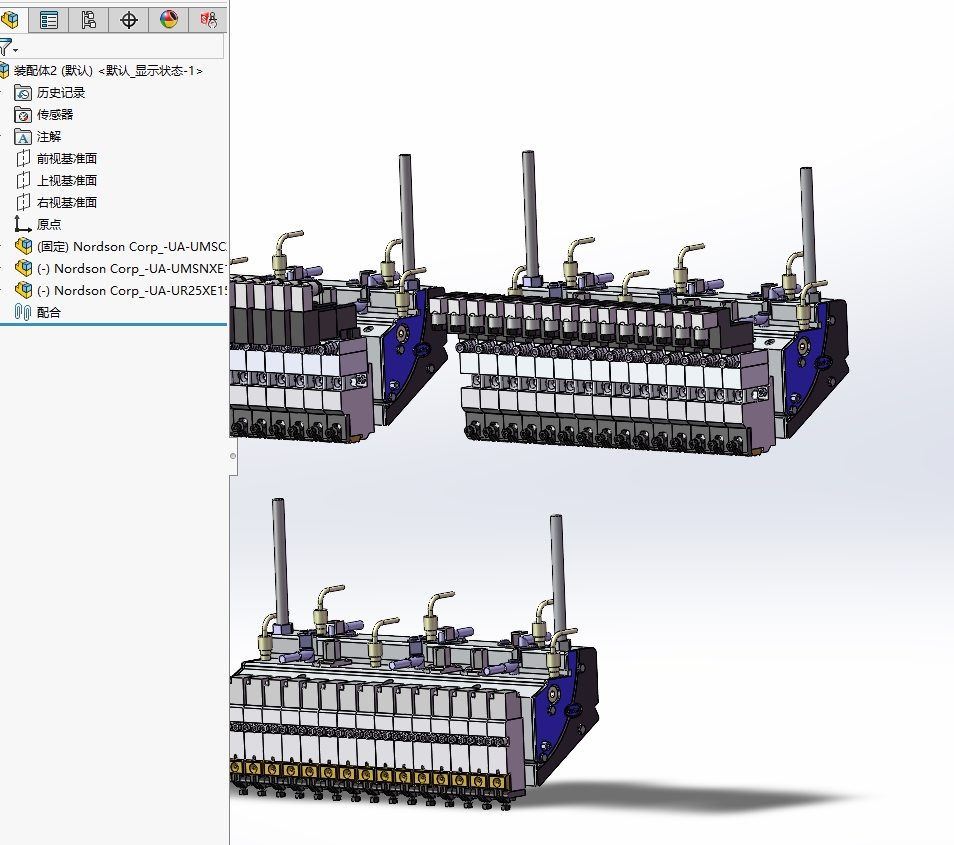The height and width of the screenshot is (845, 954).
Task: Click the (固定) Nordson component icon
Action: 23,246
